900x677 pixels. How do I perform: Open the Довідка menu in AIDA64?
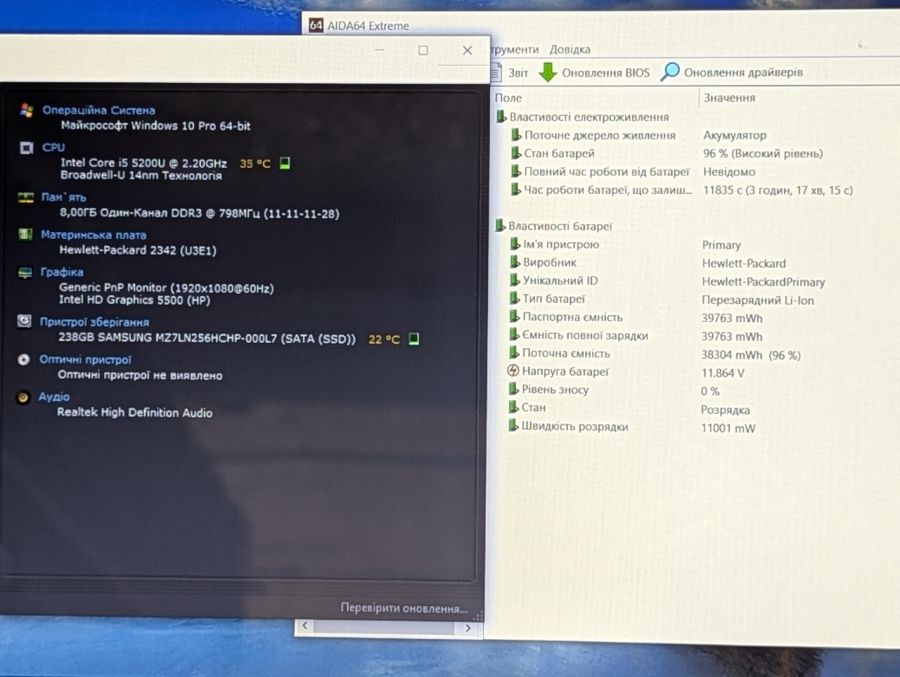click(570, 49)
